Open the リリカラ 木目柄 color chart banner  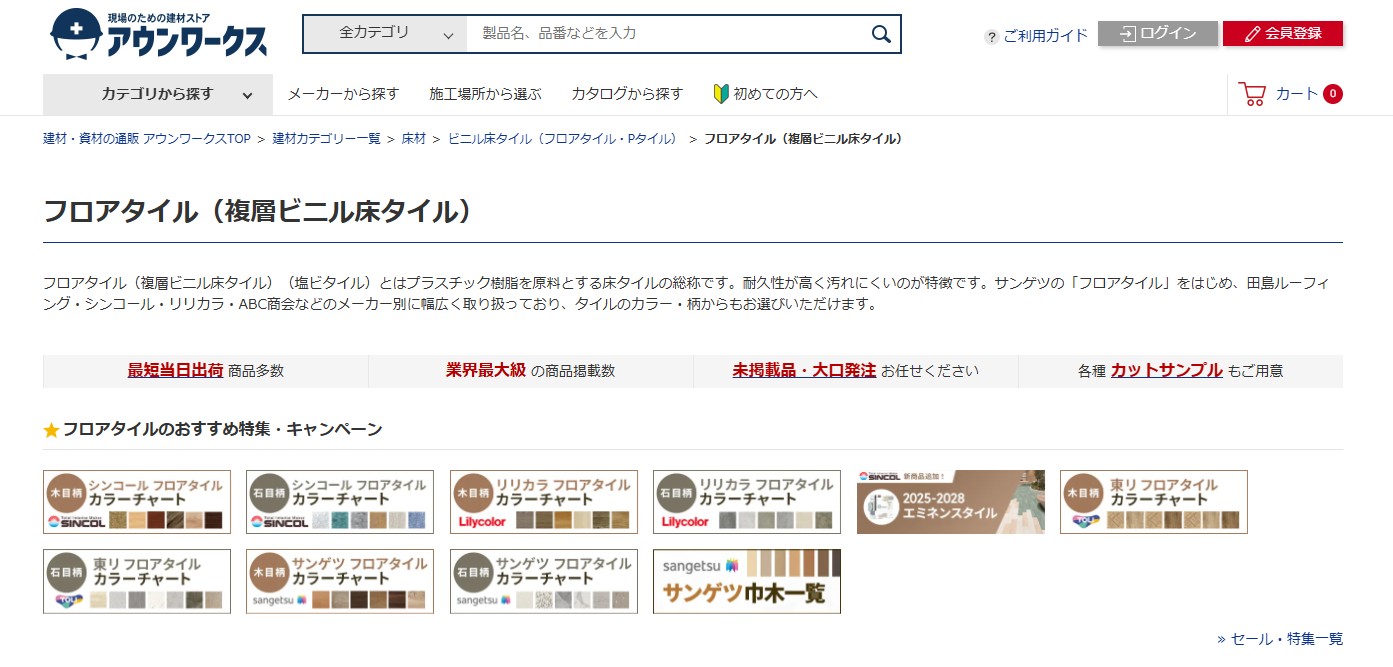544,502
